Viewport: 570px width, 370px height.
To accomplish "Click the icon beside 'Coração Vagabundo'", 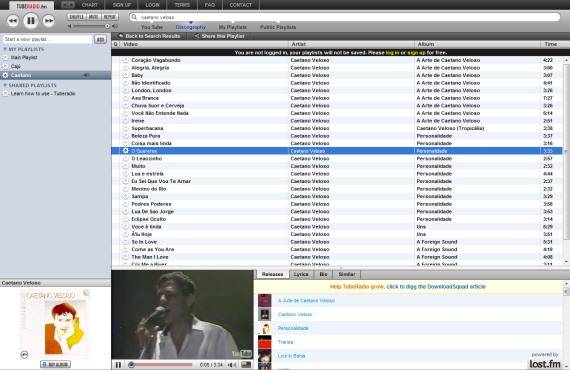I will tap(125, 60).
